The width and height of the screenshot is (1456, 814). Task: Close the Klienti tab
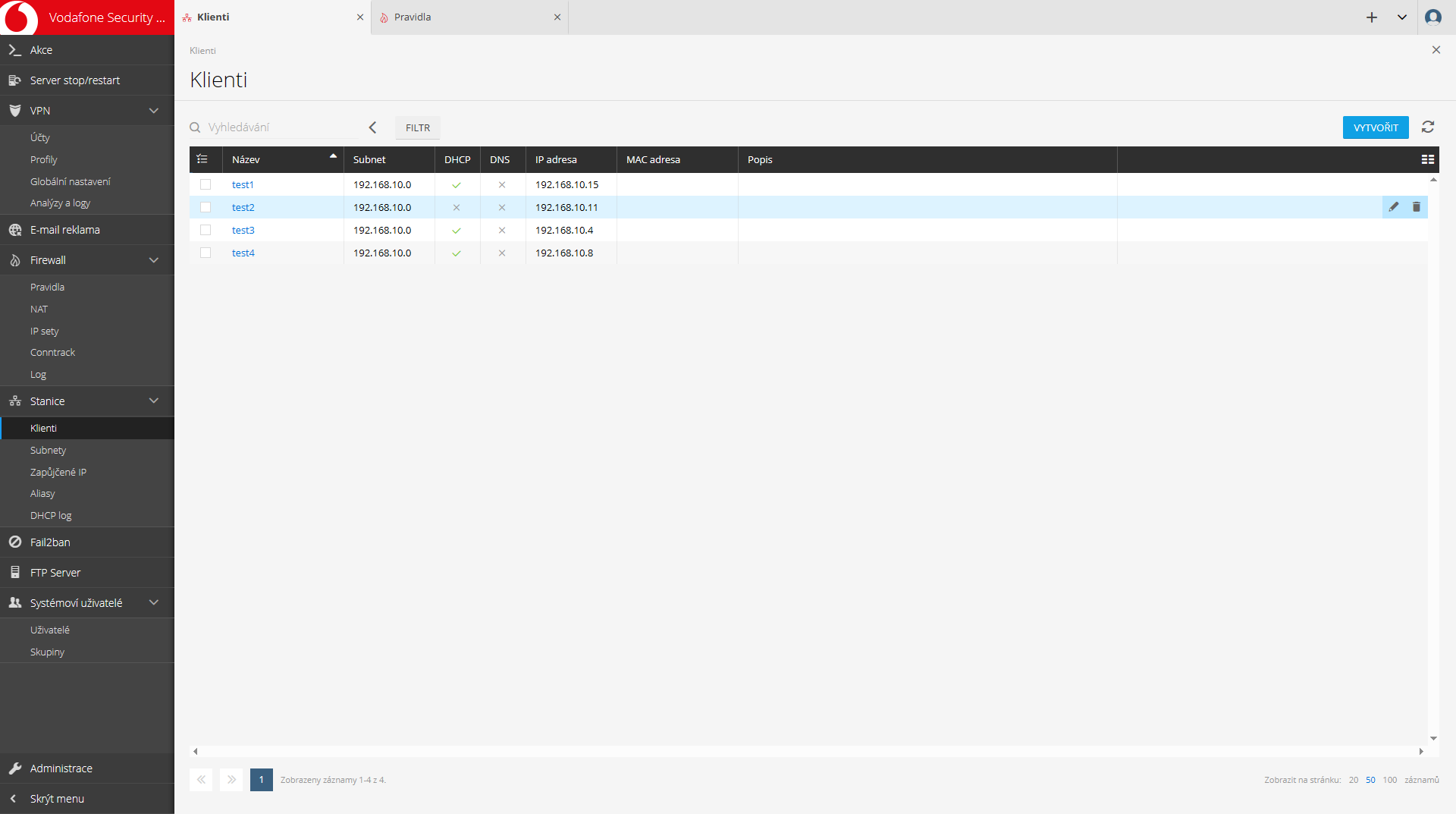click(x=360, y=17)
